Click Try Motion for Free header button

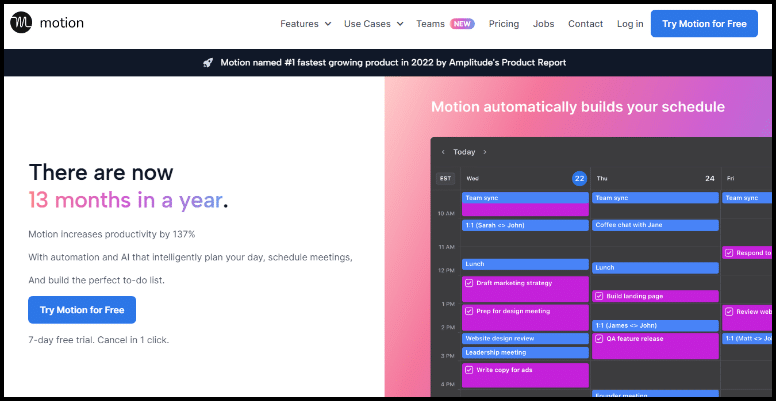tap(704, 23)
